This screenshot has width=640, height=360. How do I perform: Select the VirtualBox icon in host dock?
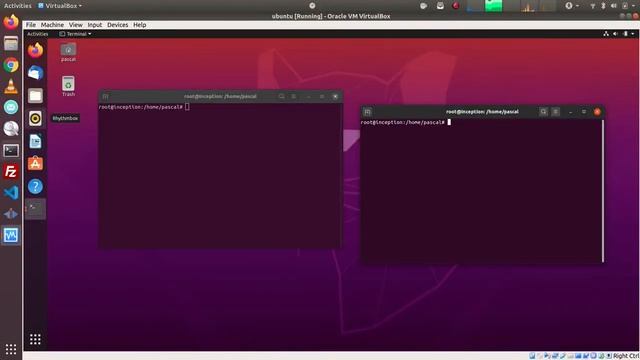(11, 236)
